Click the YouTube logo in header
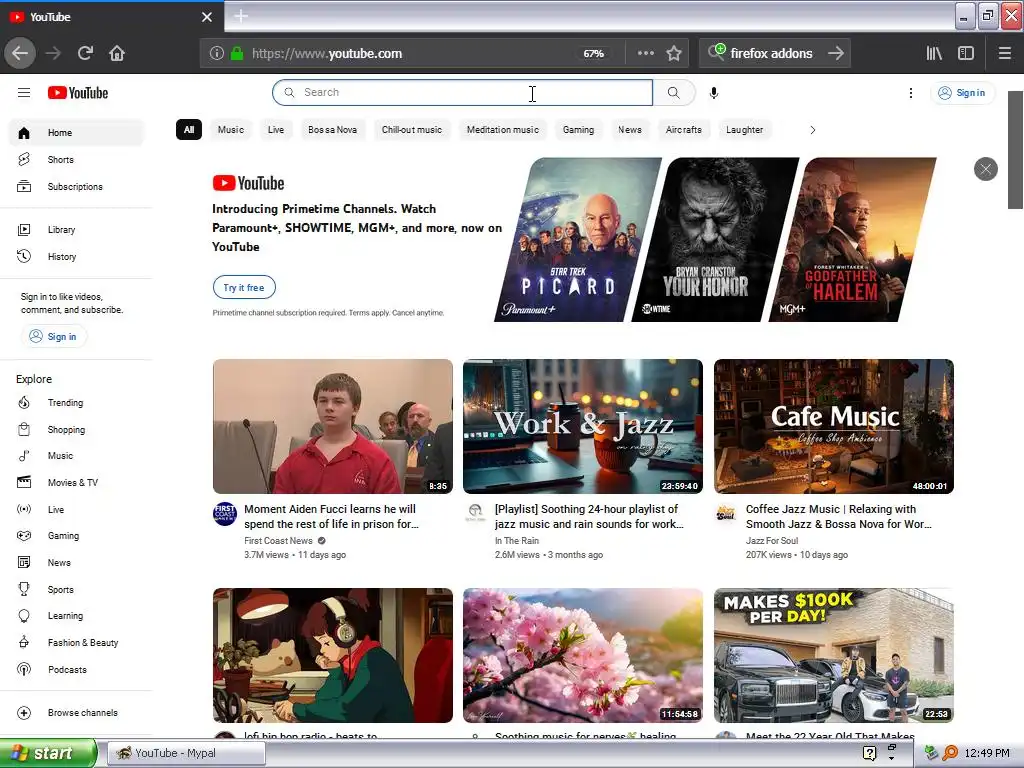 (x=78, y=93)
